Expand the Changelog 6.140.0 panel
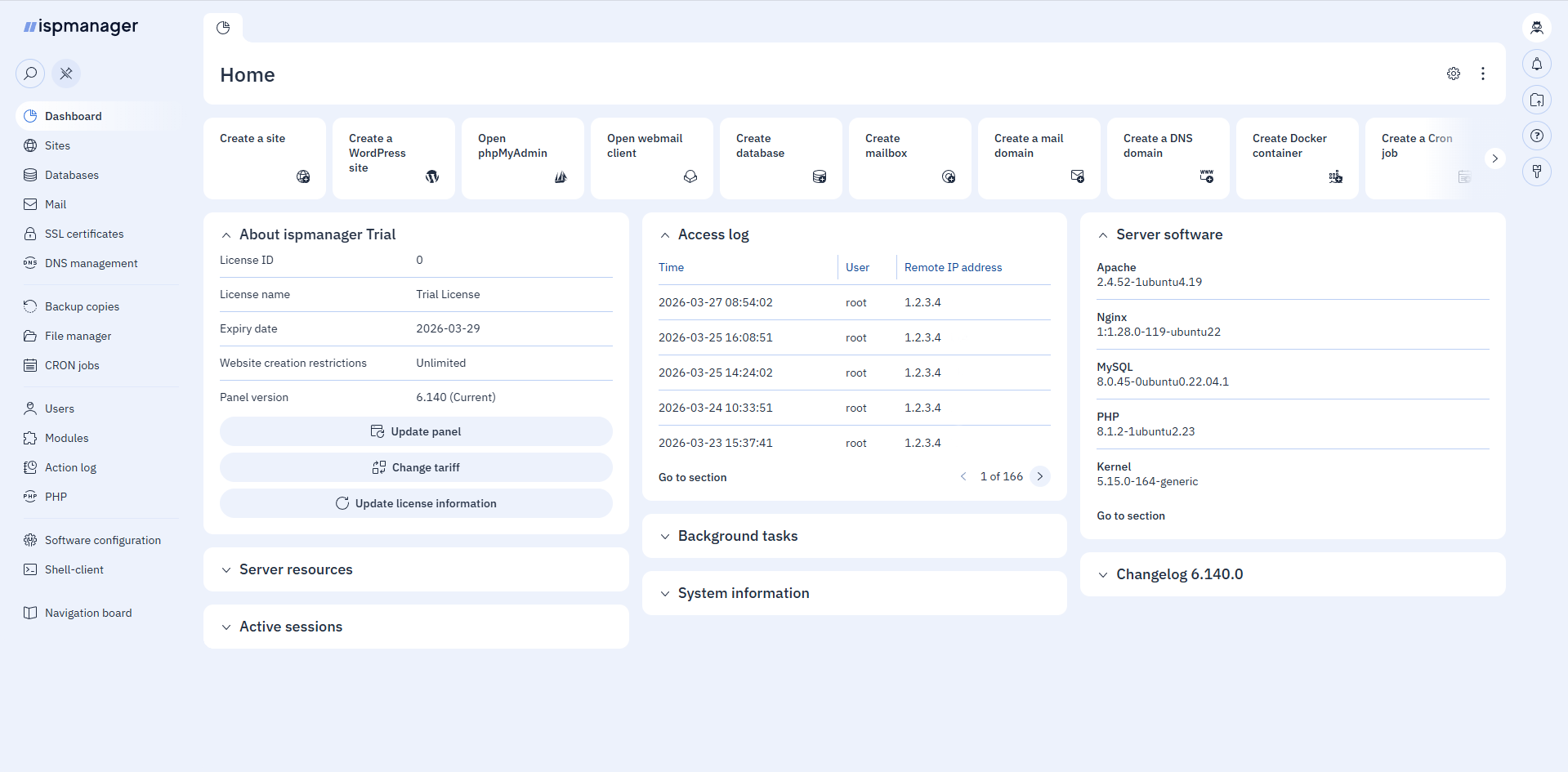This screenshot has width=1568, height=772. tap(1103, 575)
